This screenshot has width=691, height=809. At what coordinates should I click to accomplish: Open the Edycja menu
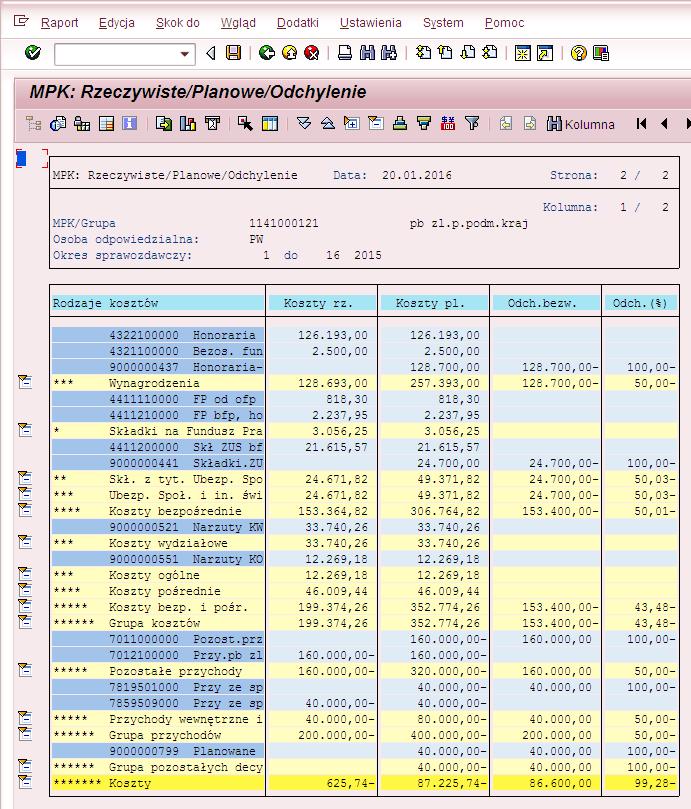[x=117, y=23]
